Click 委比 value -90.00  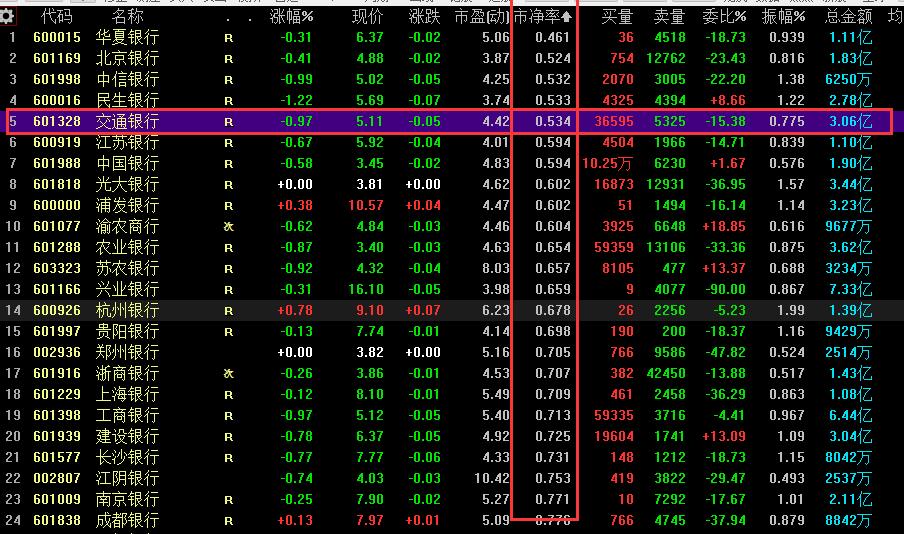[x=725, y=289]
